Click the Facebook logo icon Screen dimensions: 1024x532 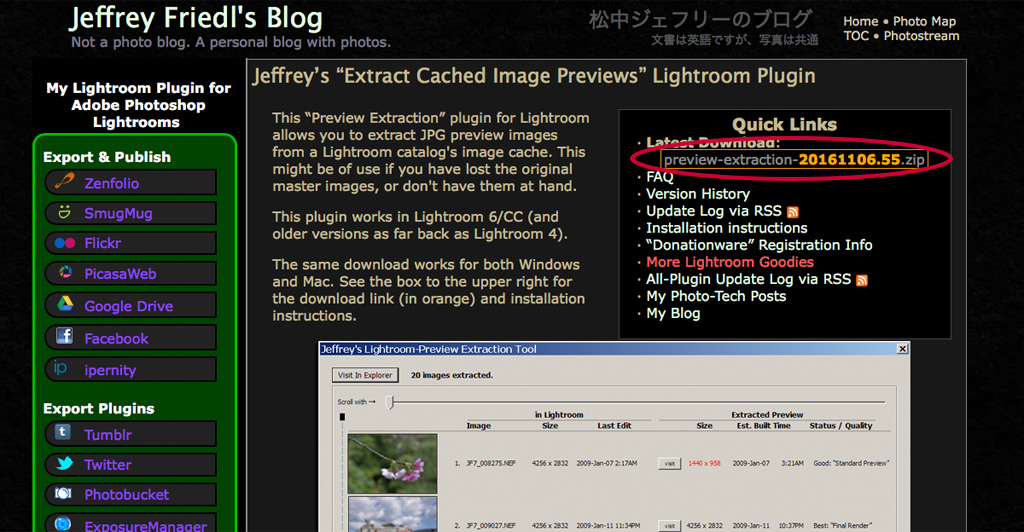pyautogui.click(x=64, y=336)
